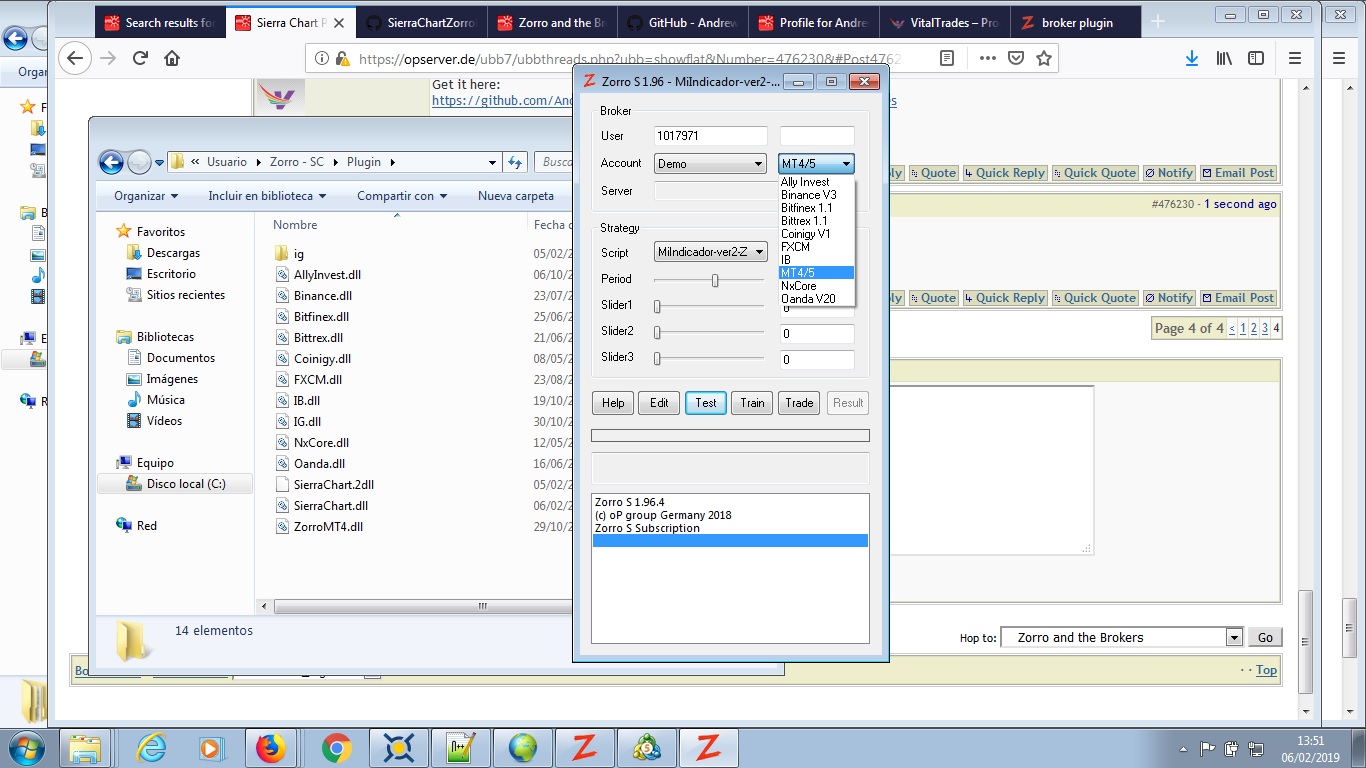Go back in the Firefox browser
Viewport: 1366px width, 768px height.
pos(75,58)
